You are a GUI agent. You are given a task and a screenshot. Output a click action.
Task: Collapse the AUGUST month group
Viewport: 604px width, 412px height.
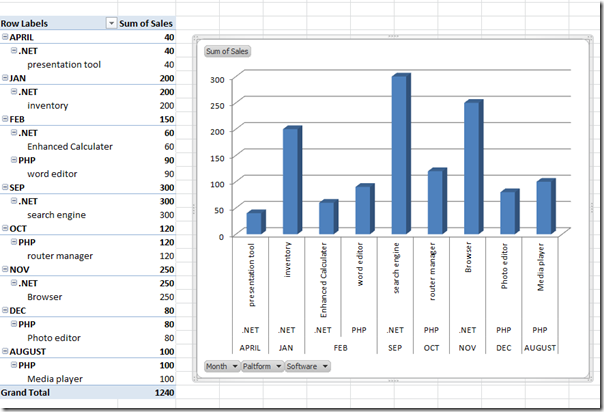(5, 351)
